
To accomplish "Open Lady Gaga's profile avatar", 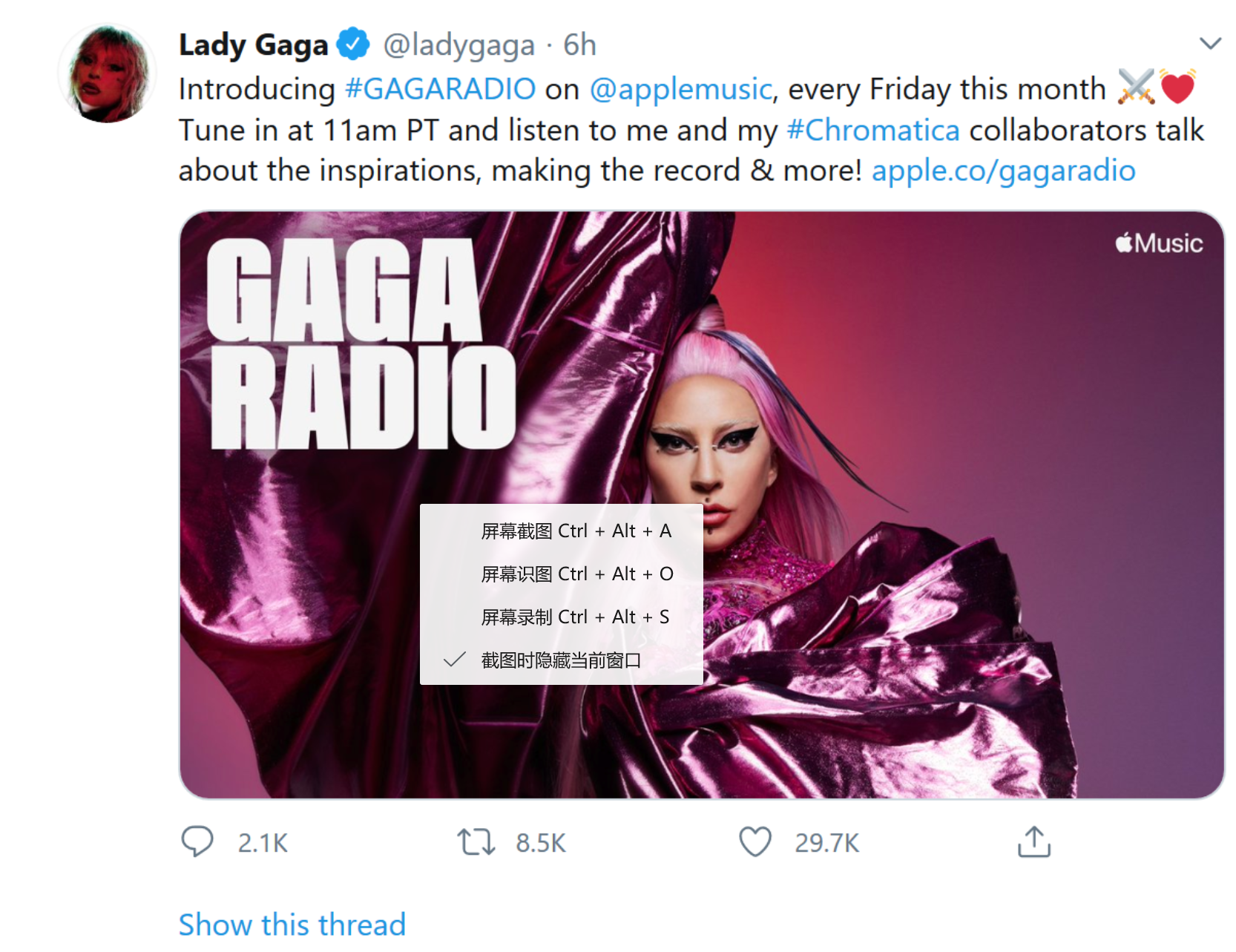I will coord(108,73).
